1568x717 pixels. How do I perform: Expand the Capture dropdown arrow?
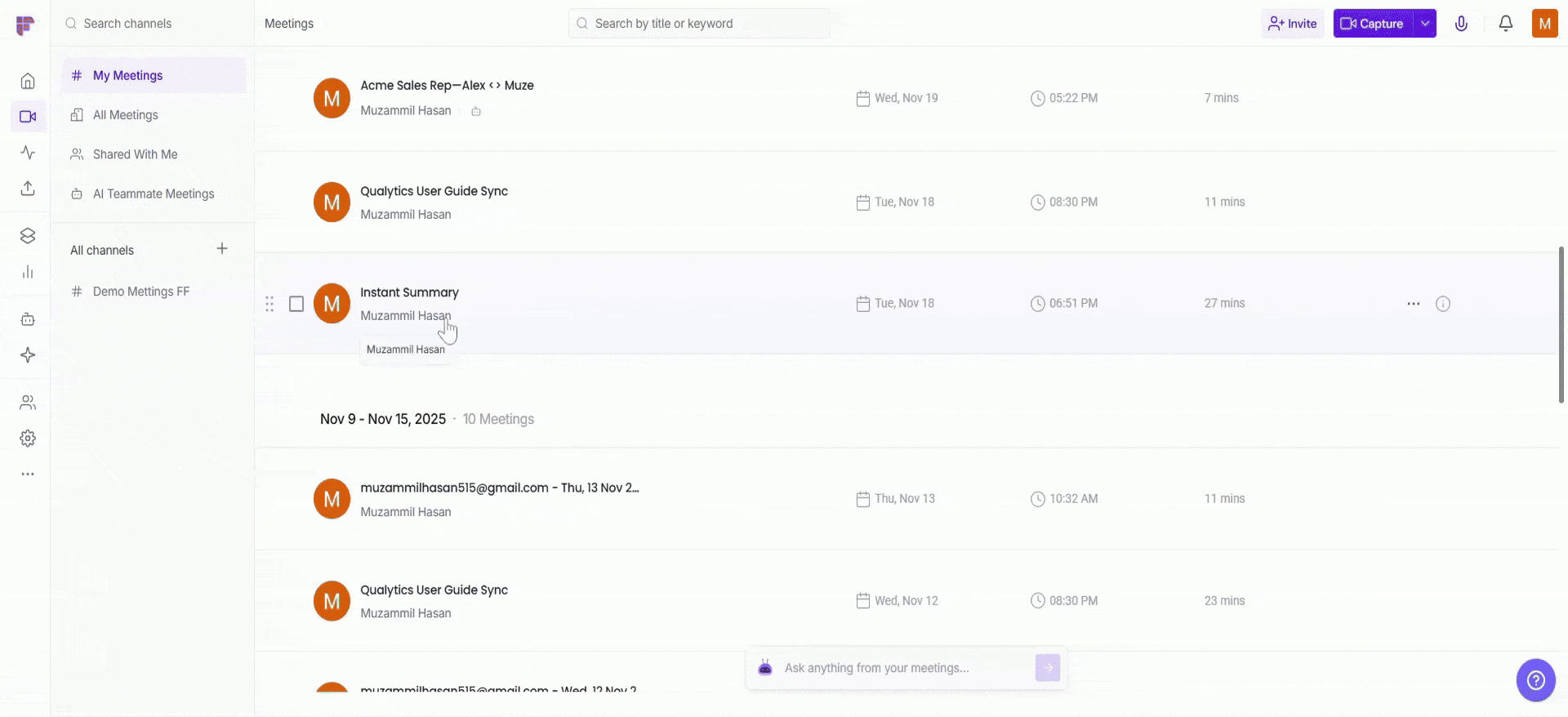click(1425, 24)
